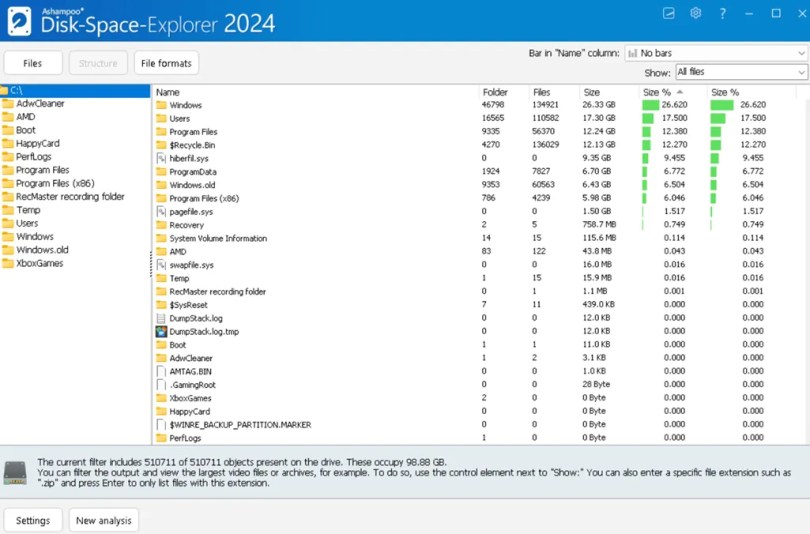Click the ProgramData folder icon in list

pyautogui.click(x=161, y=171)
